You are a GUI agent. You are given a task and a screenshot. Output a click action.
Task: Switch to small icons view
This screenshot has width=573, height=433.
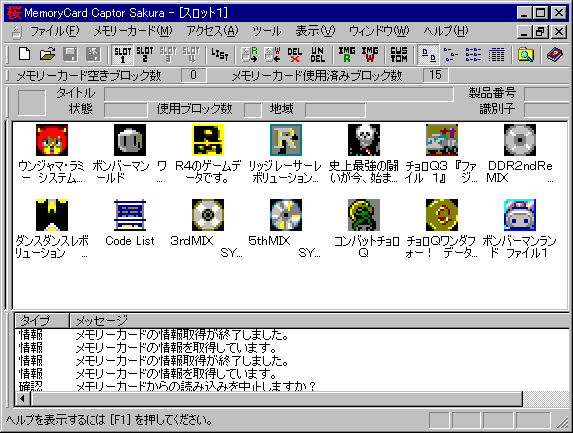451,54
